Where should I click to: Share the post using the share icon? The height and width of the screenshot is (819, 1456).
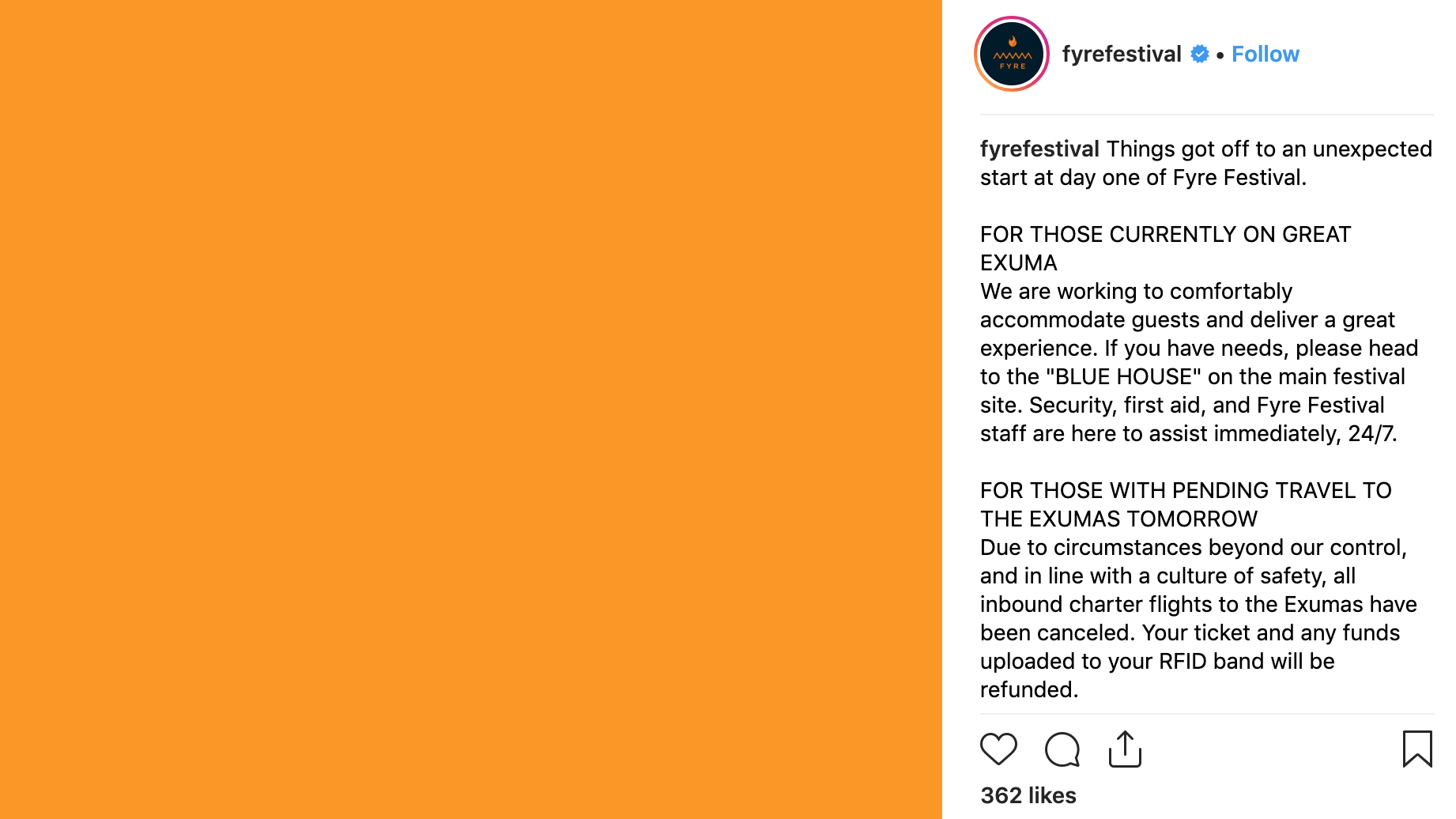pos(1125,749)
